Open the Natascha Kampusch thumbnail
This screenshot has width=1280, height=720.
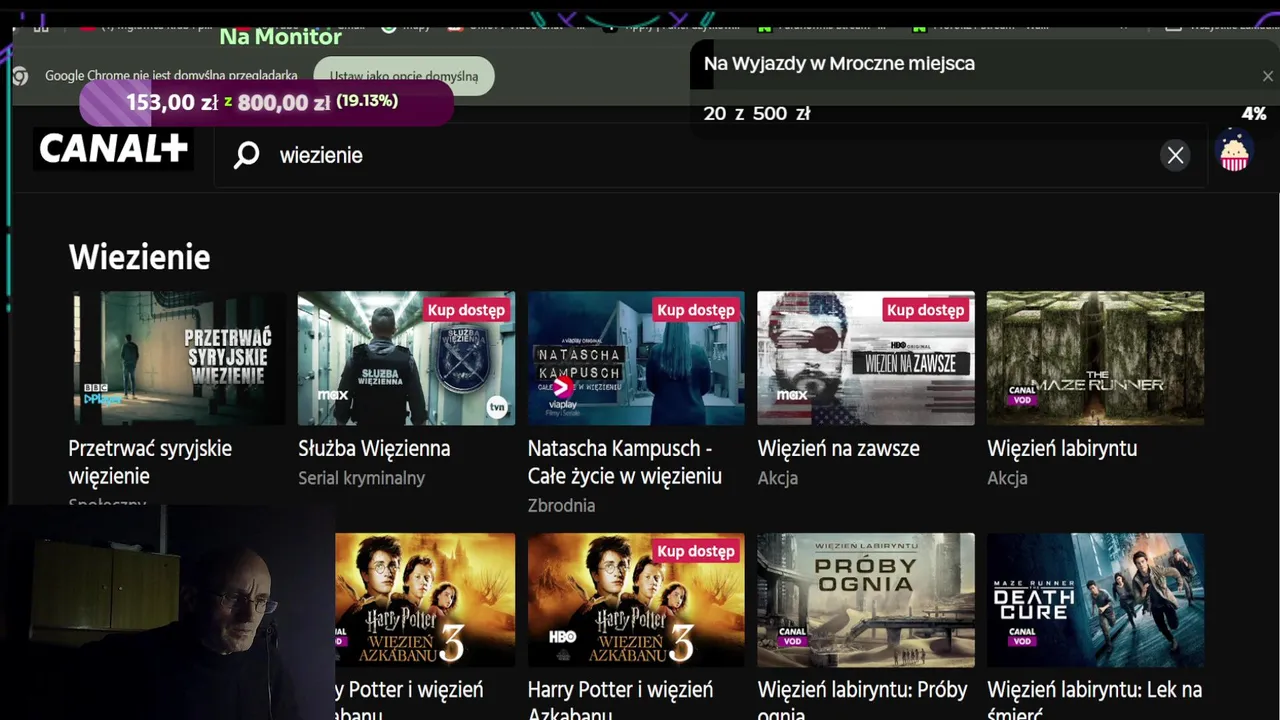pos(636,358)
